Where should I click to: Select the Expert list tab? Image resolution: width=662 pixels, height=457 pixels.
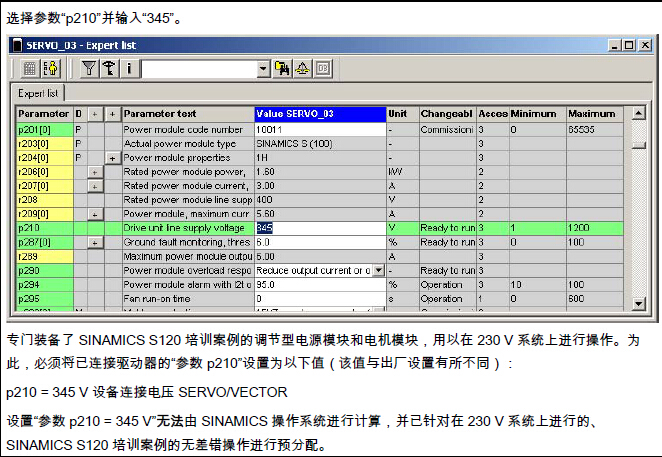click(38, 93)
